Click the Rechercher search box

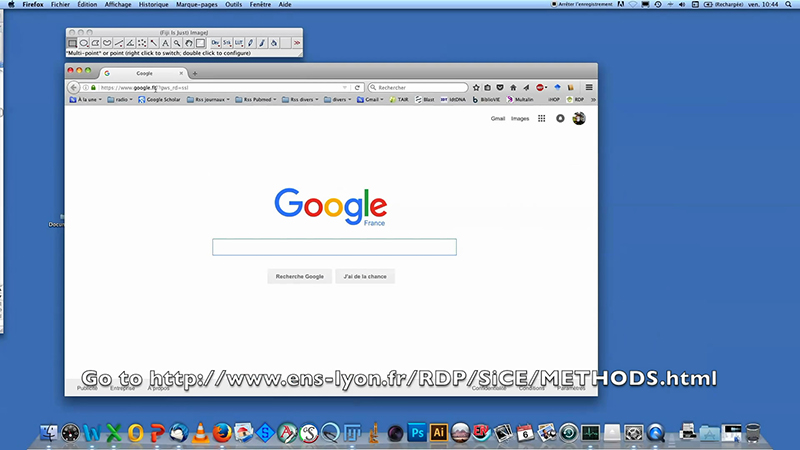click(418, 88)
